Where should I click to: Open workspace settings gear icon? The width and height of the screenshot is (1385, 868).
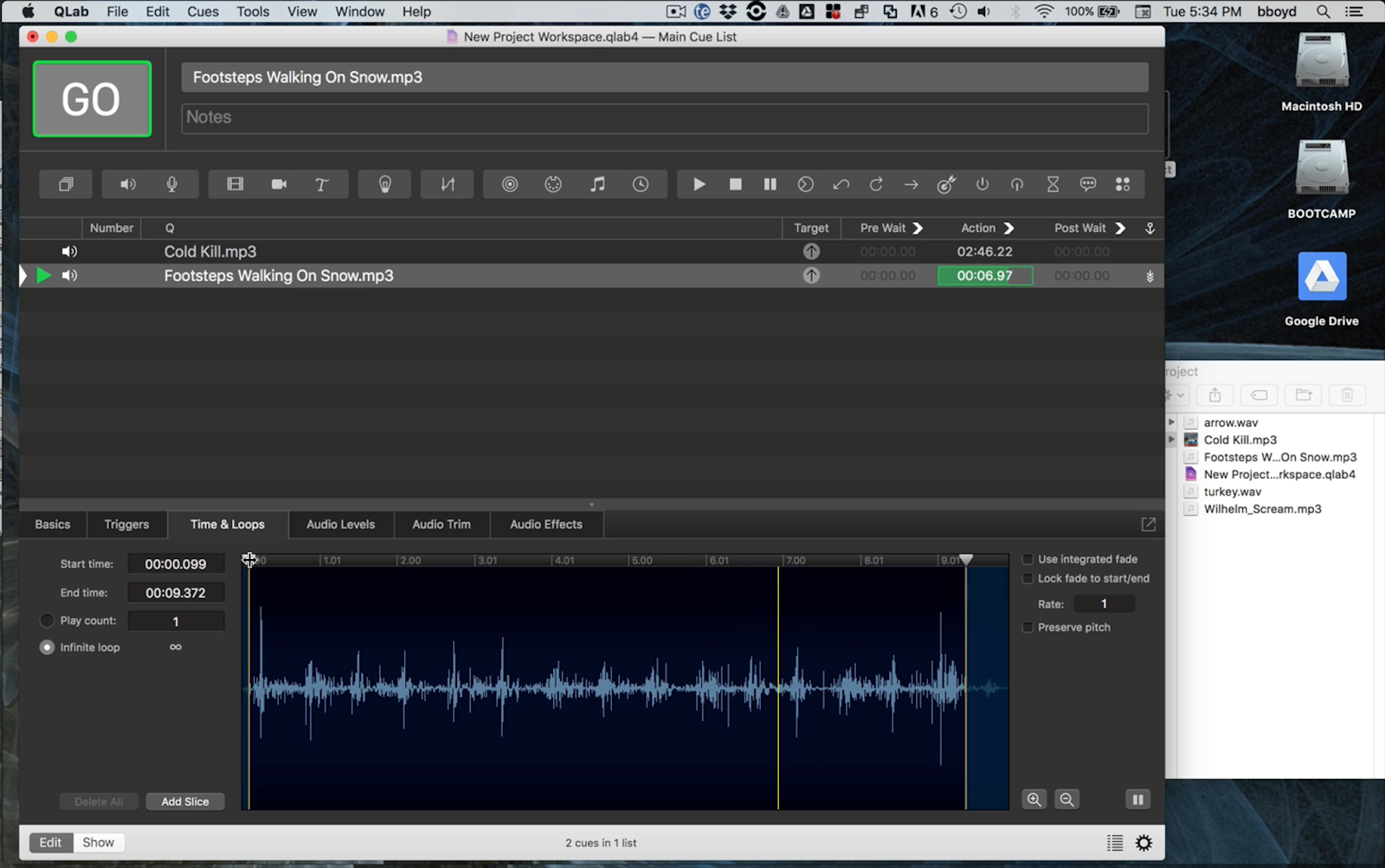coord(1143,843)
